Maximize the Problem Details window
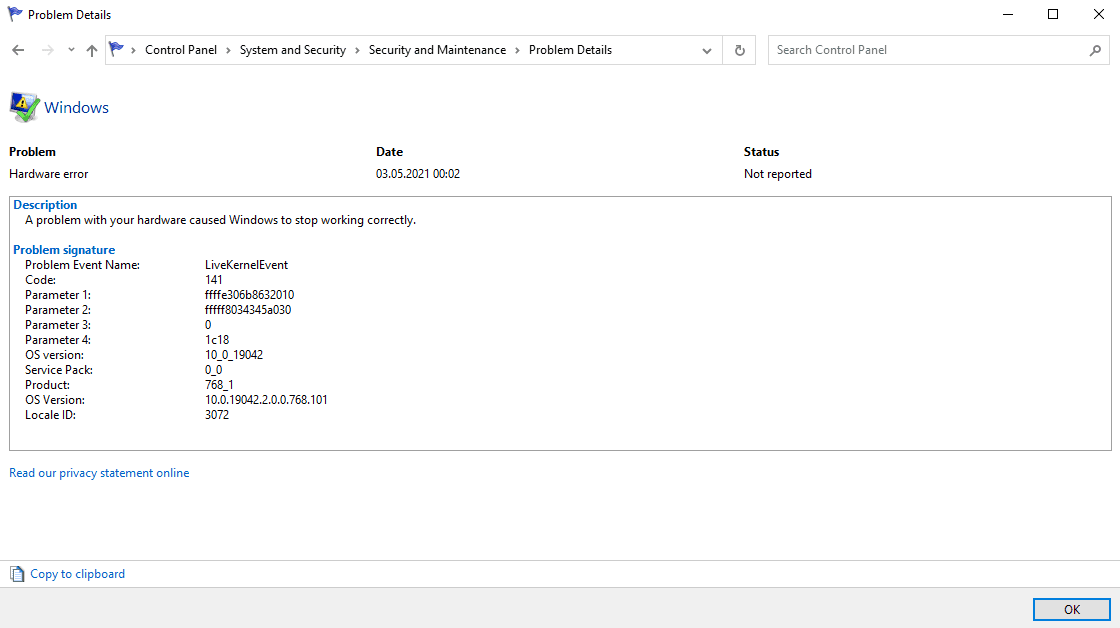1120x628 pixels. click(1053, 14)
